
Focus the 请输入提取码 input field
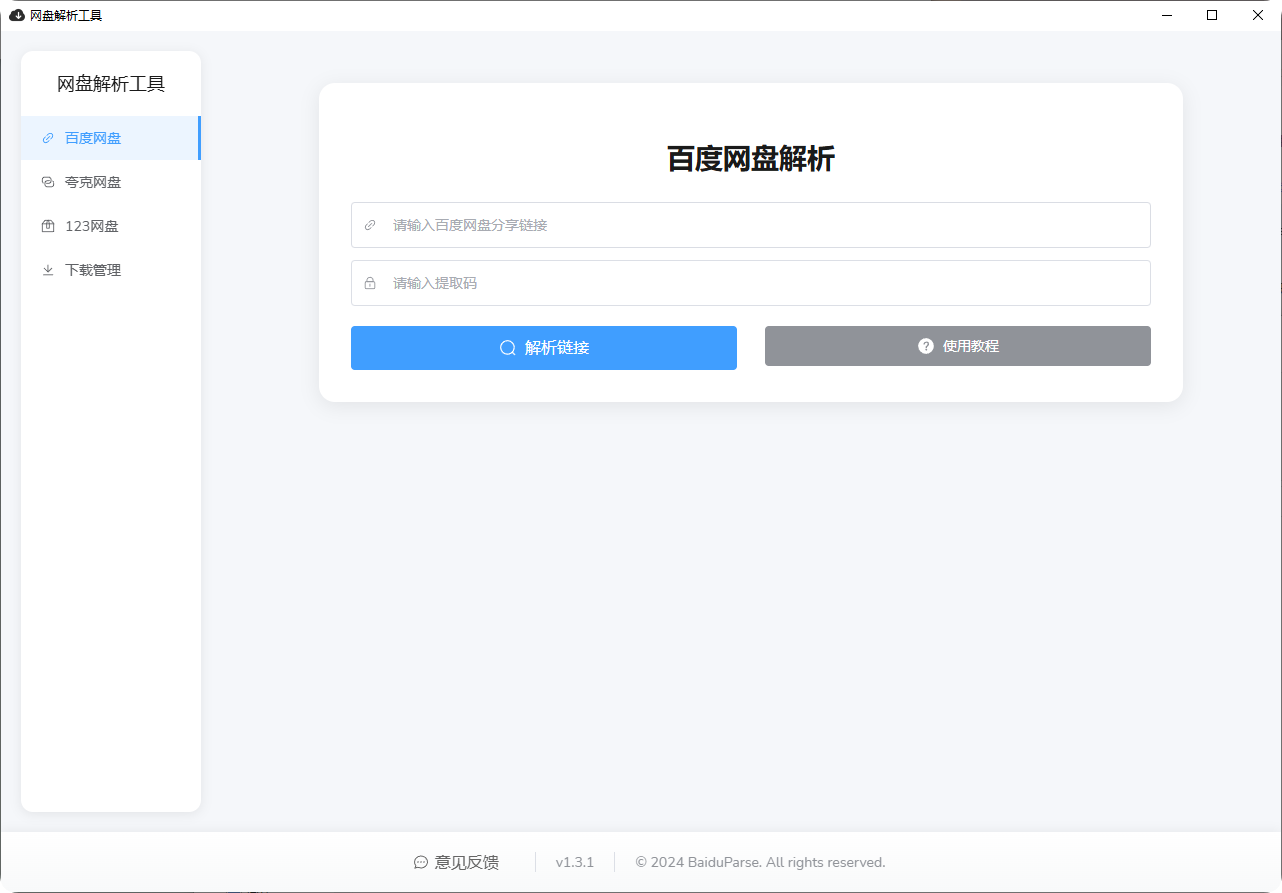coord(750,283)
